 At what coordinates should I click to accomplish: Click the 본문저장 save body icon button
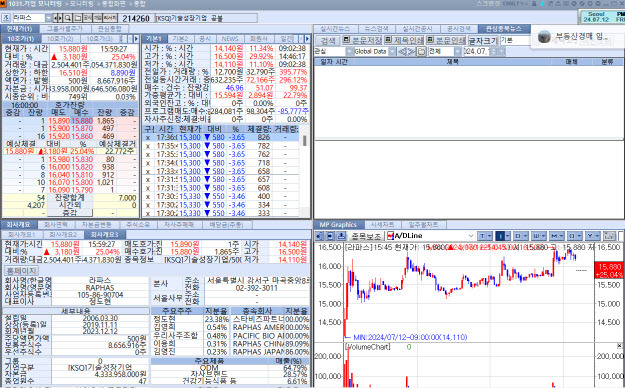pos(362,40)
